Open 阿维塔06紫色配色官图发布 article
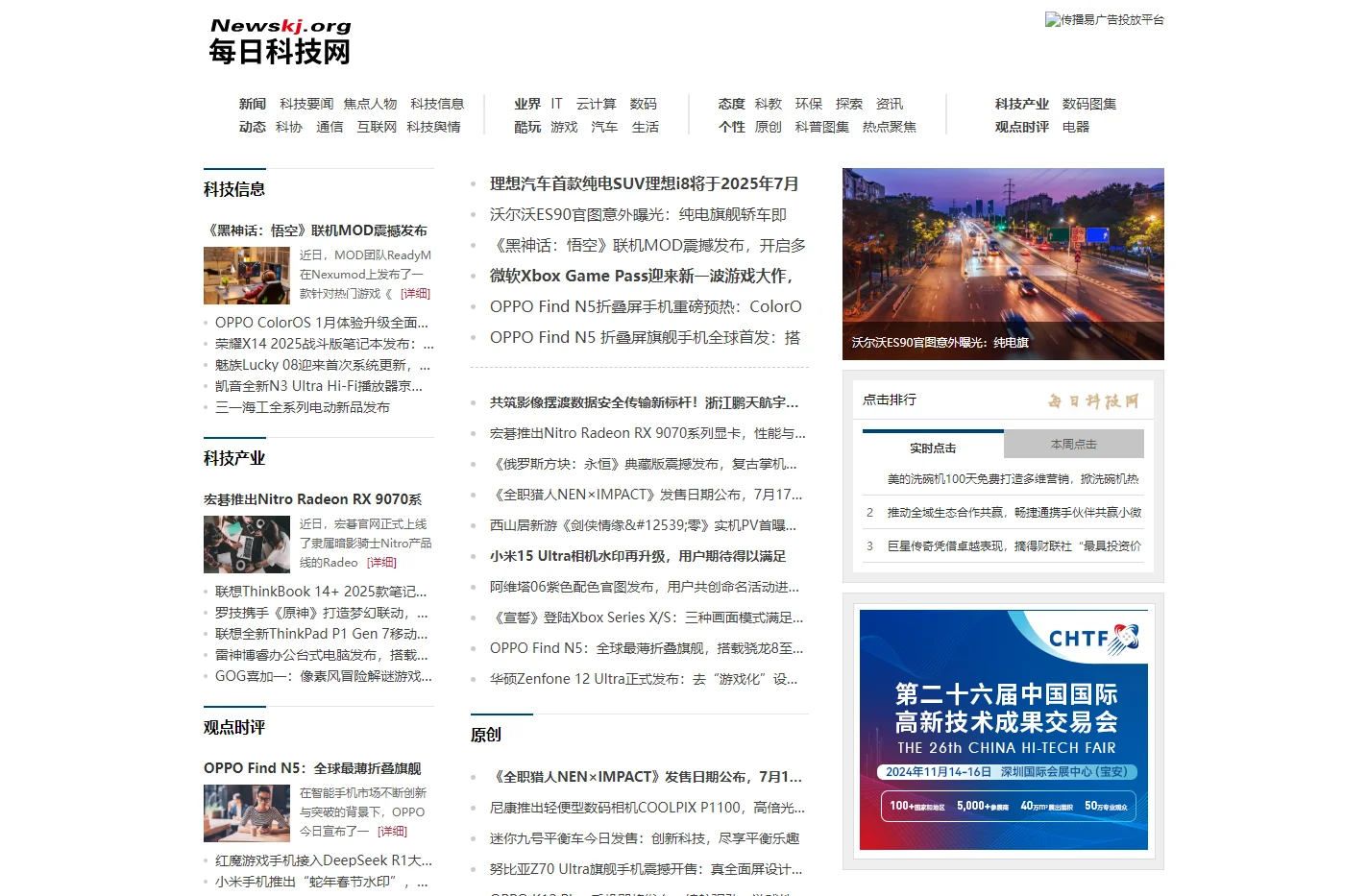The width and height of the screenshot is (1368, 896). tap(645, 587)
